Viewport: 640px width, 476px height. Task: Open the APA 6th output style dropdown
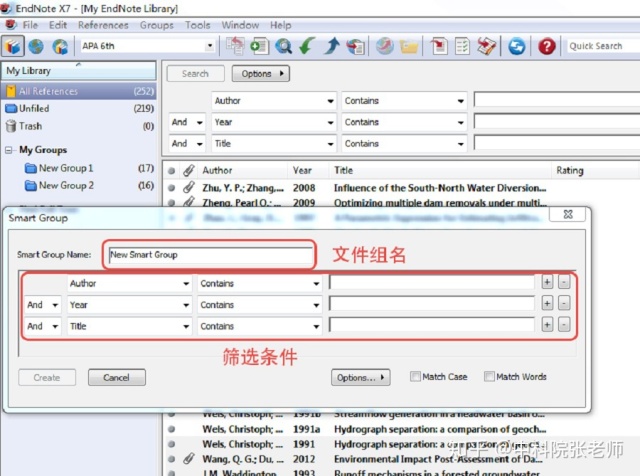[210, 46]
